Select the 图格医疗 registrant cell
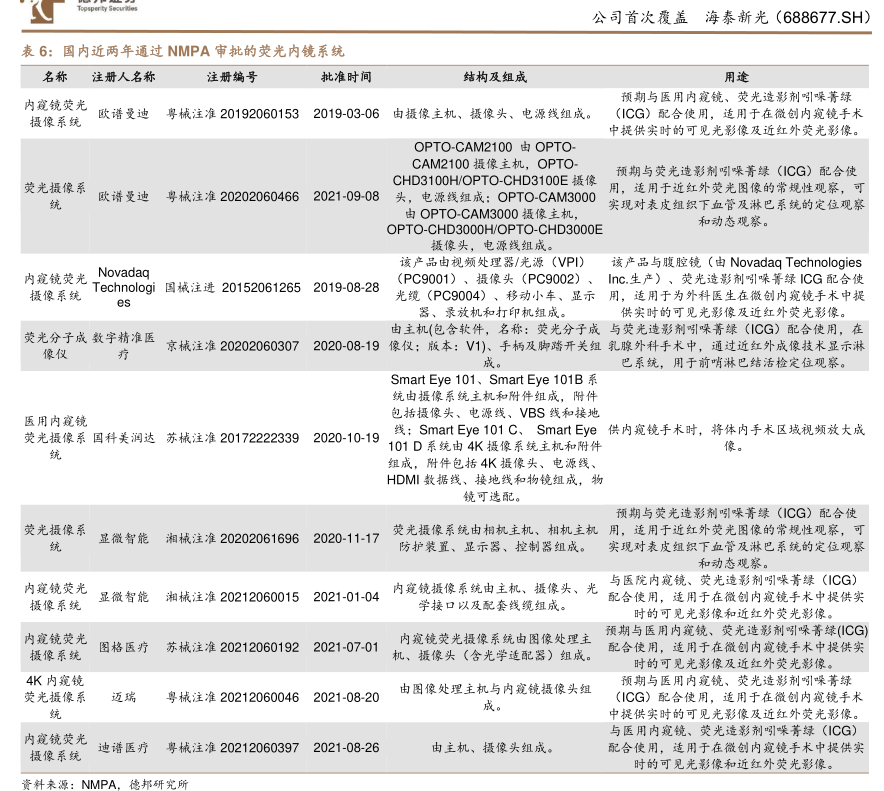 coord(123,647)
